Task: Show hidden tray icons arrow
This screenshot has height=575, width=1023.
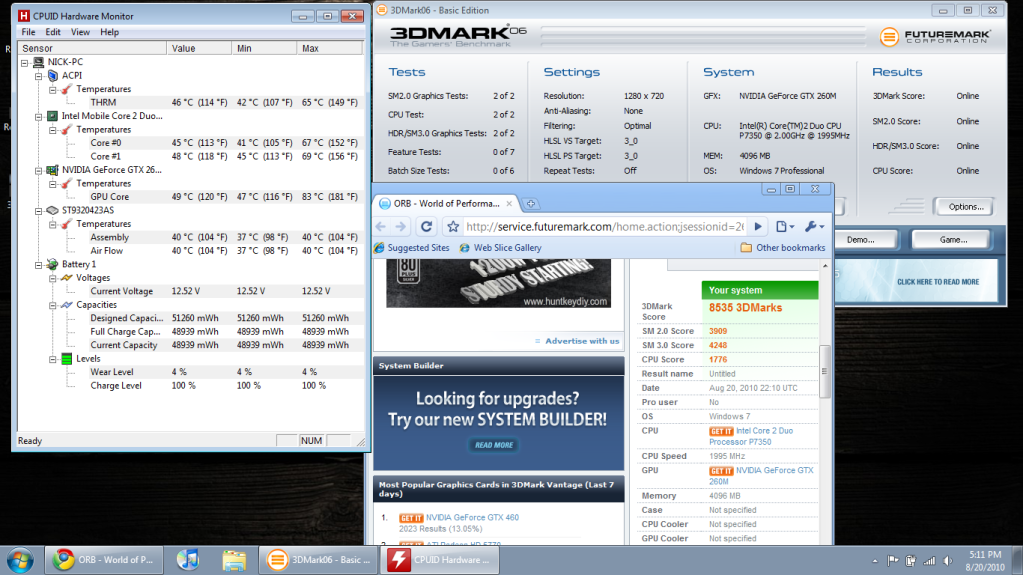Action: (875, 561)
